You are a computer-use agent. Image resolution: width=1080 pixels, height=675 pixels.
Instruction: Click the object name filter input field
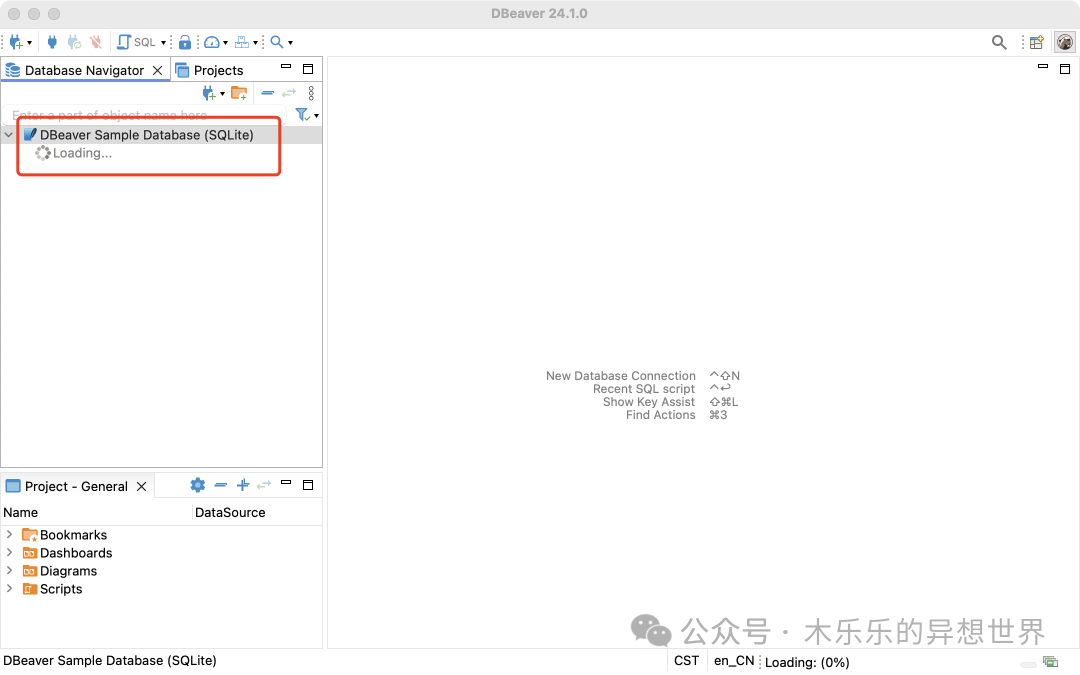pos(145,115)
